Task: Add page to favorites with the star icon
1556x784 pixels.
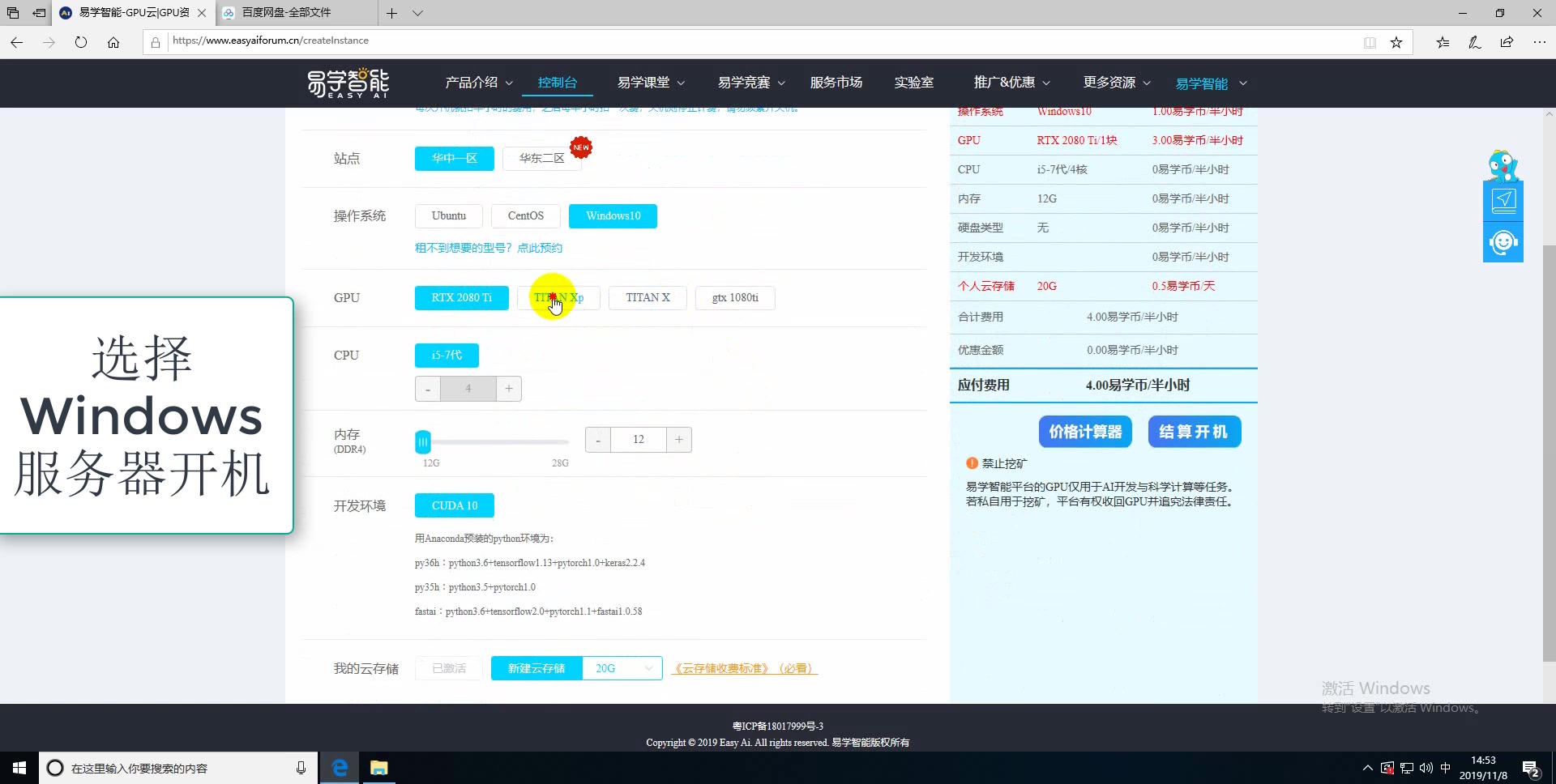Action: click(x=1396, y=42)
